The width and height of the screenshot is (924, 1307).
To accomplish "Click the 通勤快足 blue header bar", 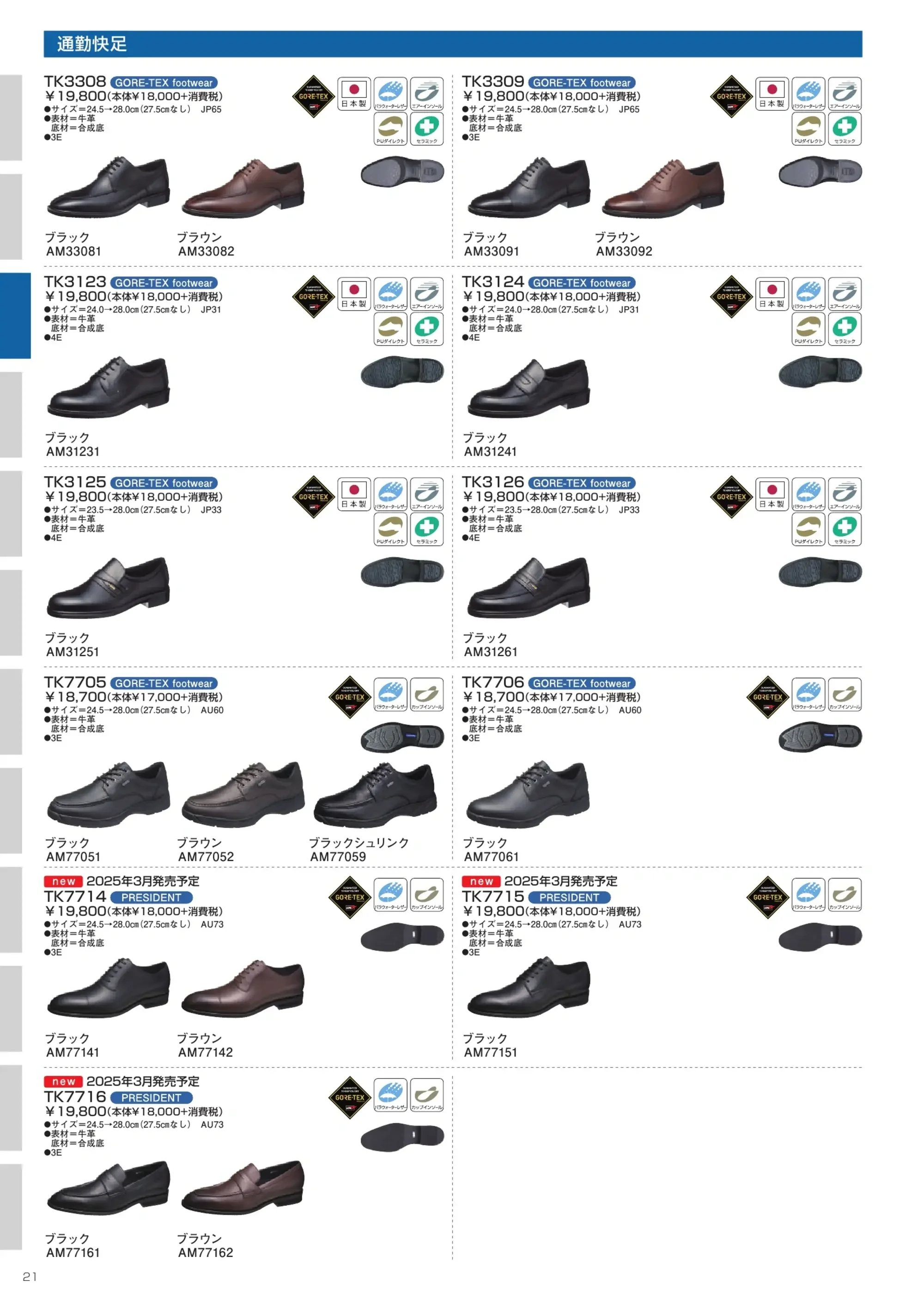I will 453,44.
